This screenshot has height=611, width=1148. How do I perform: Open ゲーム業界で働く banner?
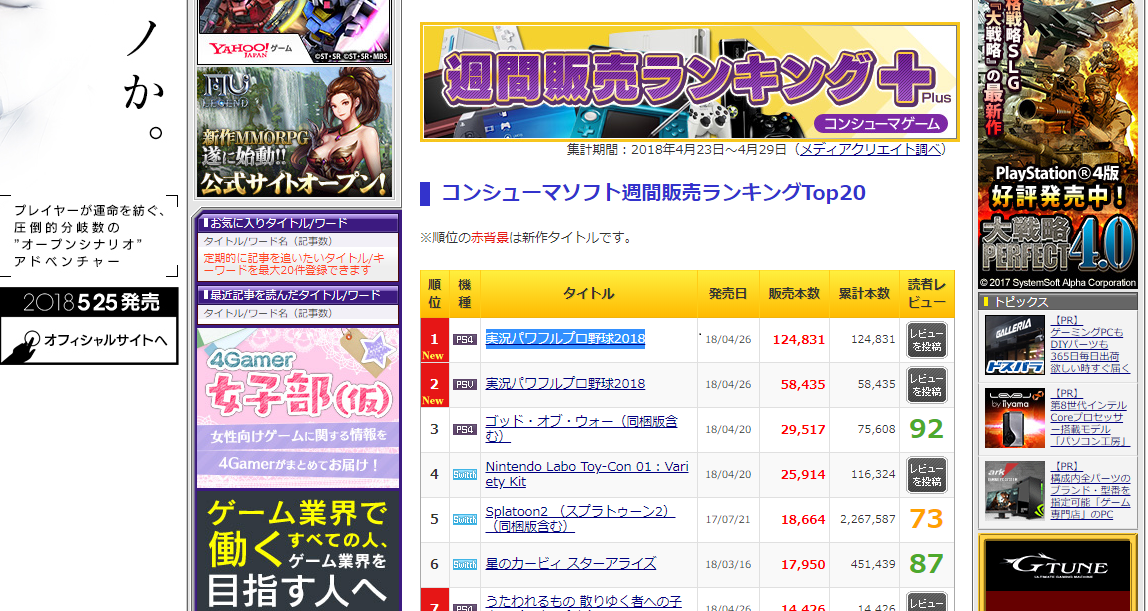click(x=298, y=550)
